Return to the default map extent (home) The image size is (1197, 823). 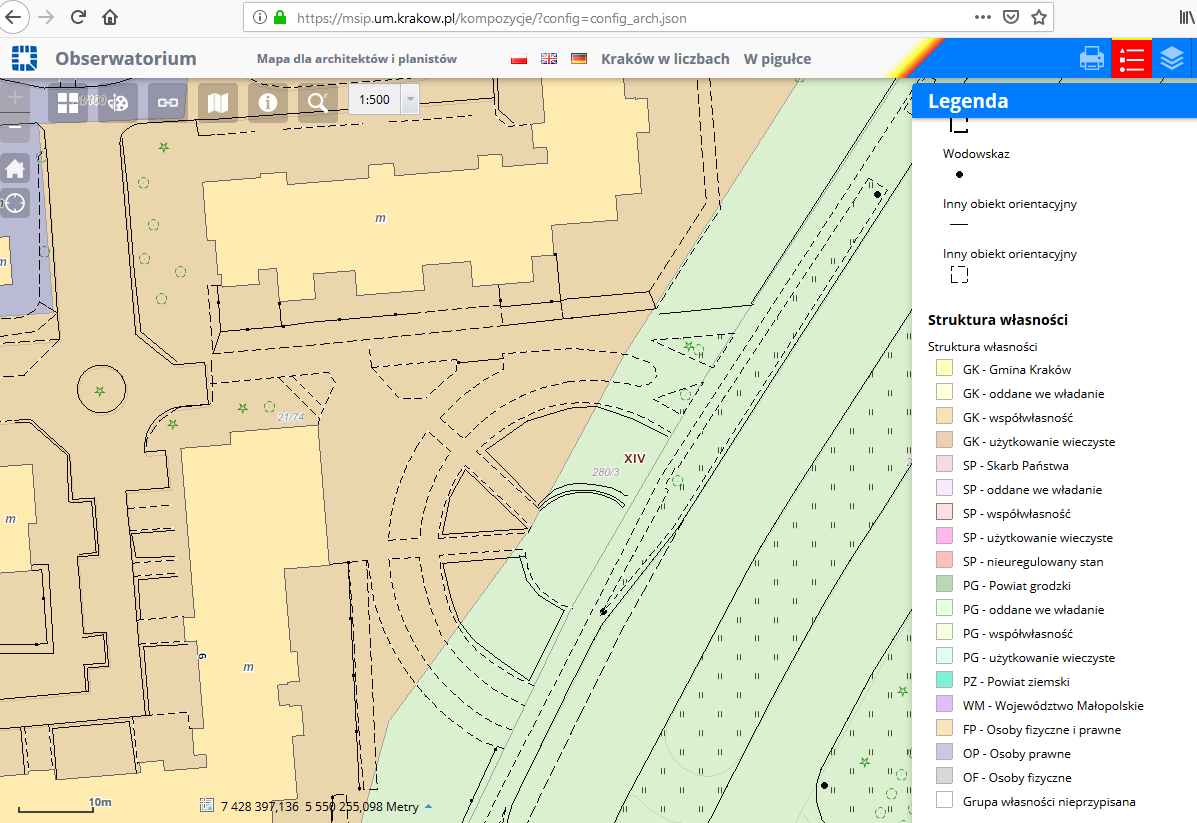15,169
